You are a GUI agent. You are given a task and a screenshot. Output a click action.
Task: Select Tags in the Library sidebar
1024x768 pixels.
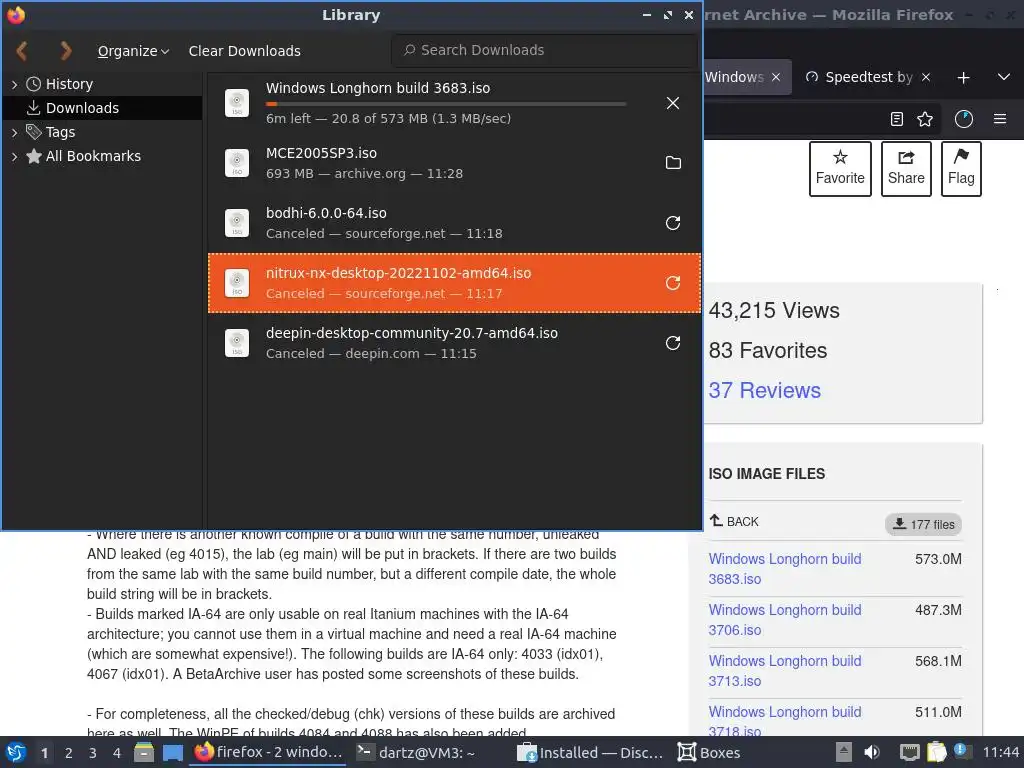(x=60, y=132)
